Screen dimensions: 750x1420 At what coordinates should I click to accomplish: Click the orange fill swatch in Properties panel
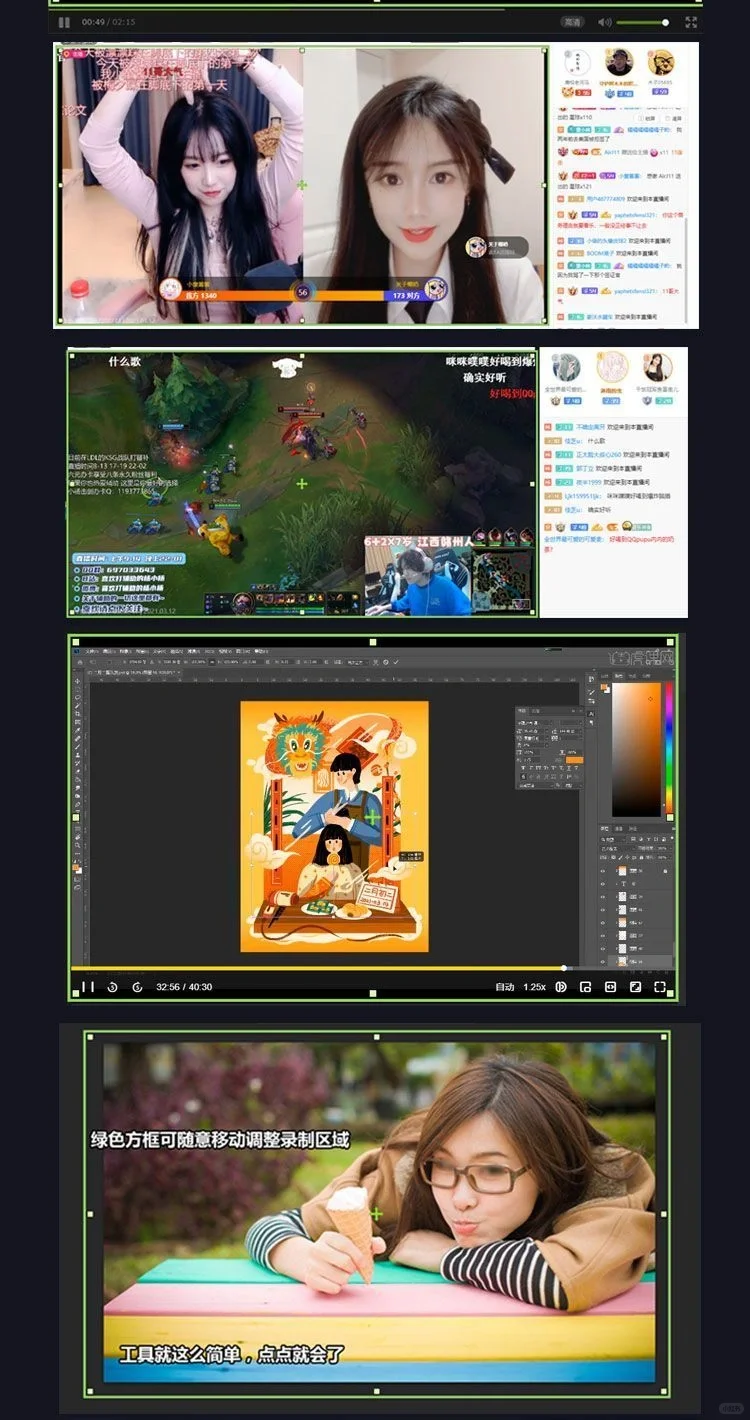pyautogui.click(x=573, y=761)
